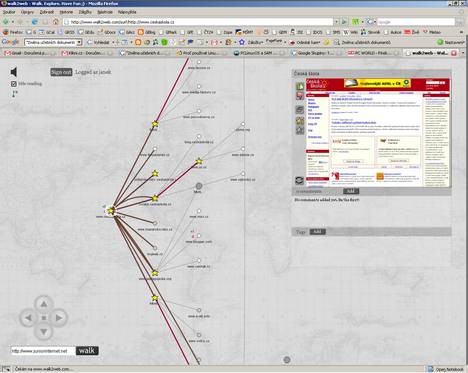The width and height of the screenshot is (468, 373).
Task: Mute sound with the speaker icon
Action: coord(13,72)
